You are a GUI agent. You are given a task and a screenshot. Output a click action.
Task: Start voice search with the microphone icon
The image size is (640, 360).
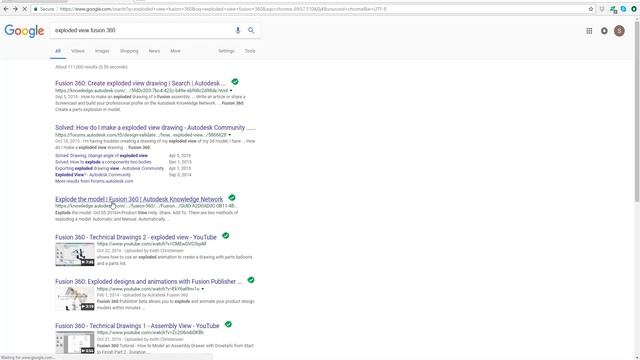[238, 30]
